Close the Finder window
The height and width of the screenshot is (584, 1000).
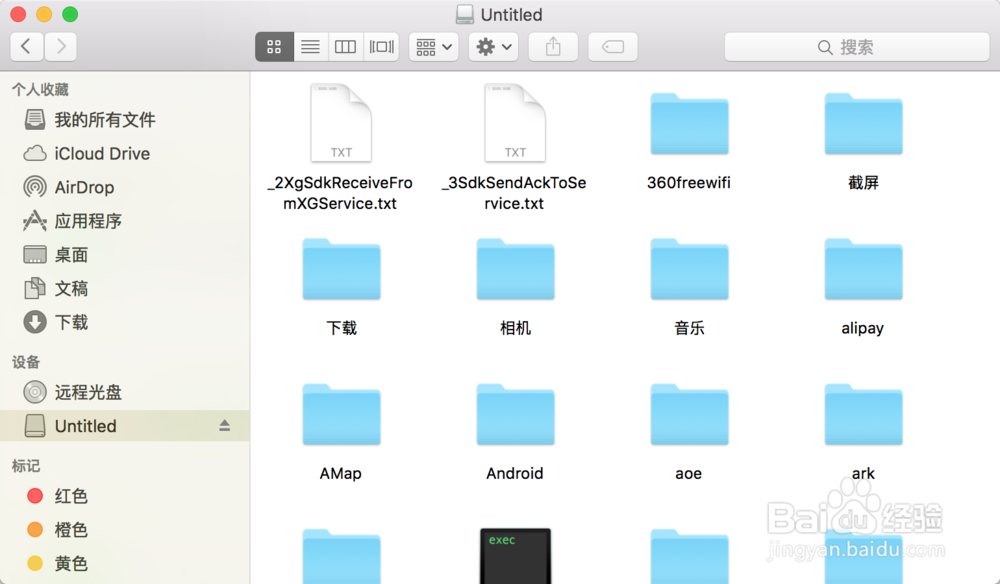coord(18,14)
